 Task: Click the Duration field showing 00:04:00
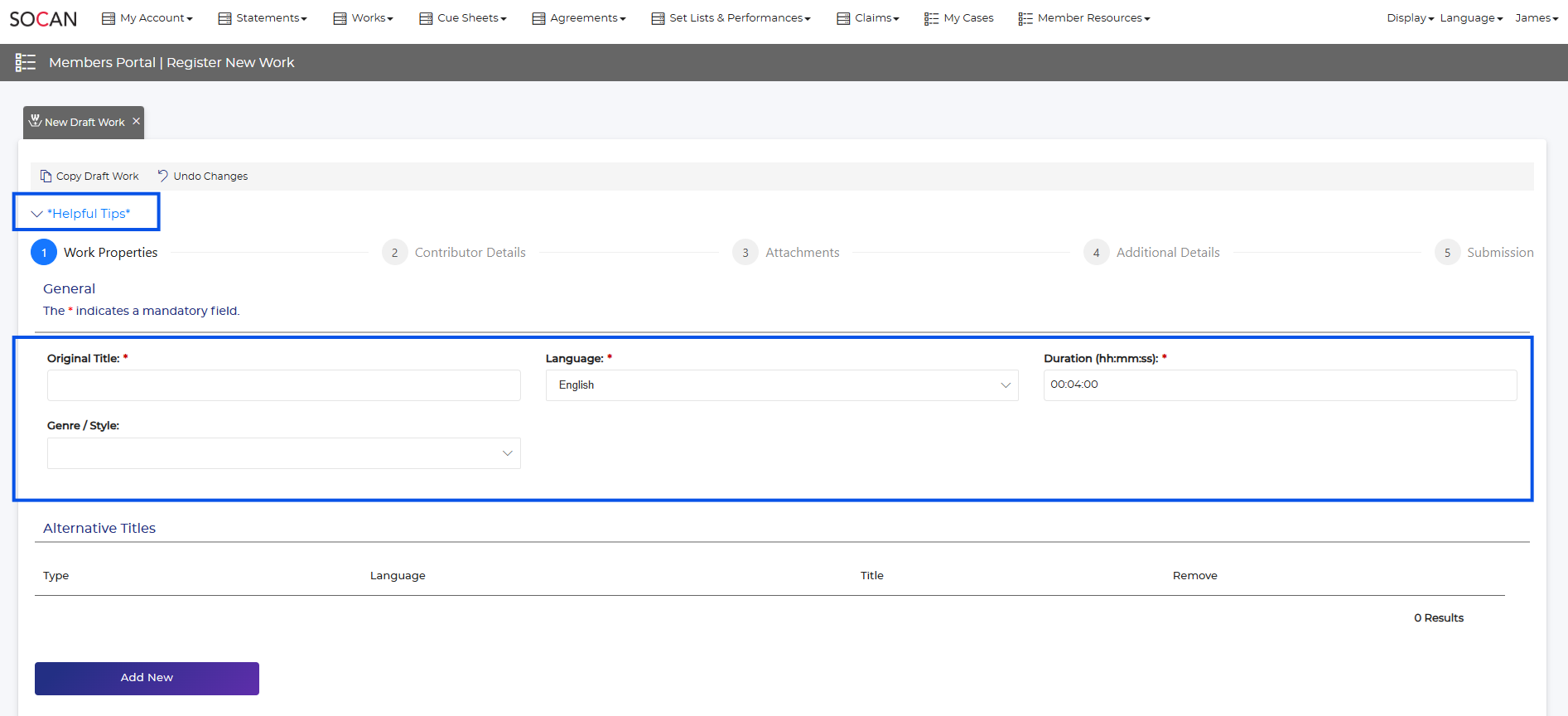tap(1279, 385)
